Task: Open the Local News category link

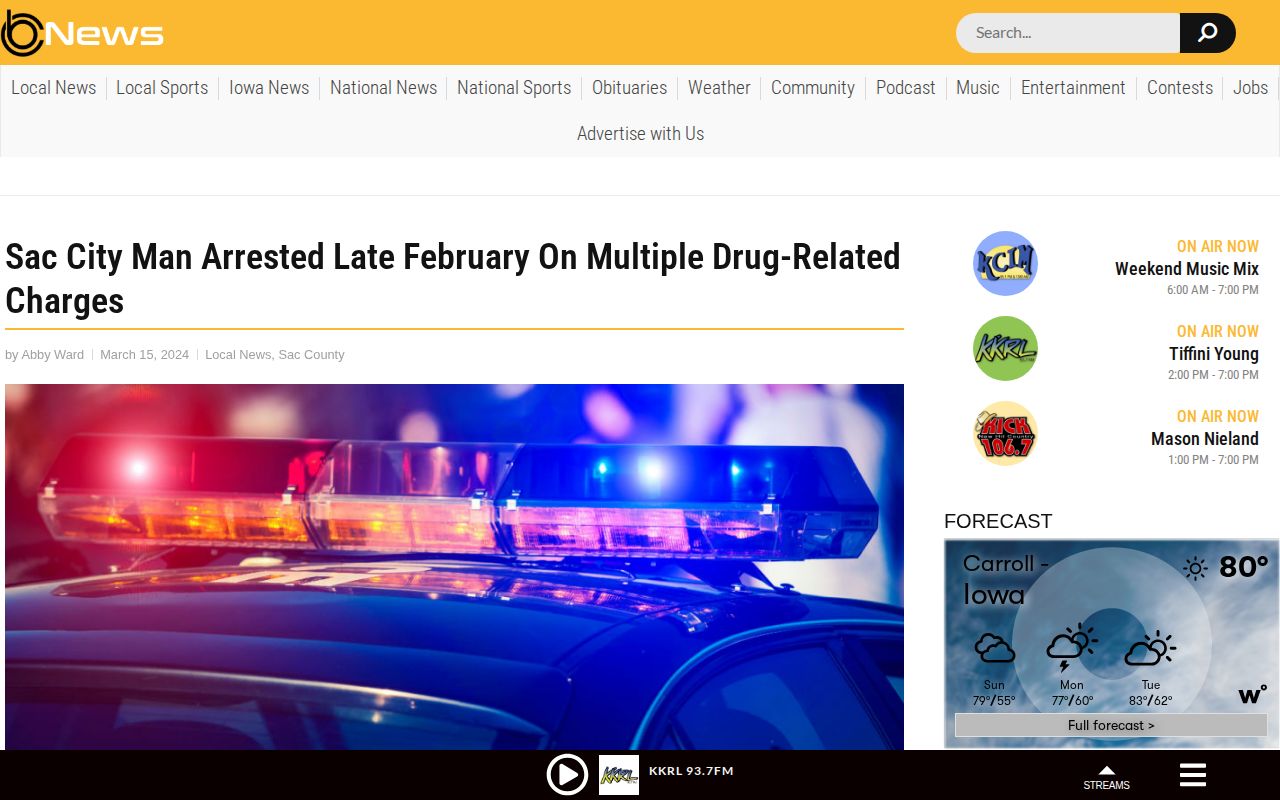Action: pyautogui.click(x=238, y=355)
